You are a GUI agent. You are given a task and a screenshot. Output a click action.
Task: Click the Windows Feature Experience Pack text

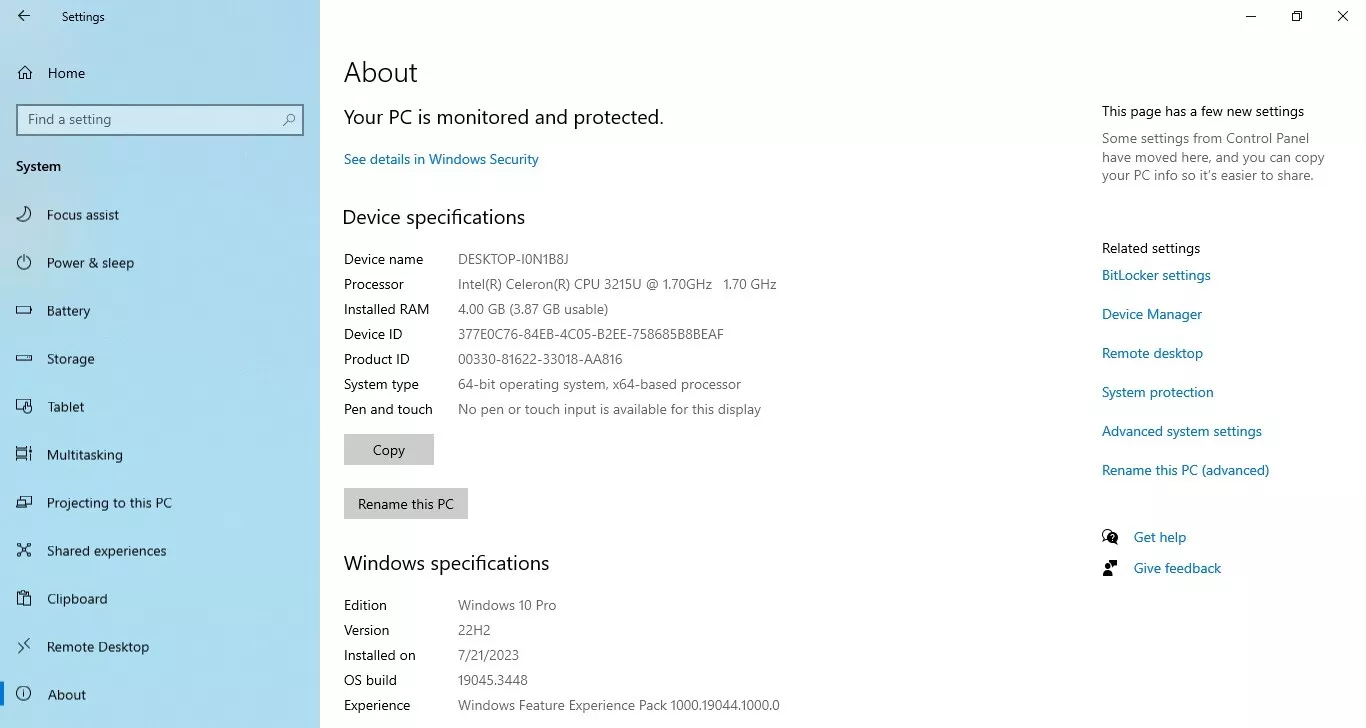pyautogui.click(x=619, y=705)
